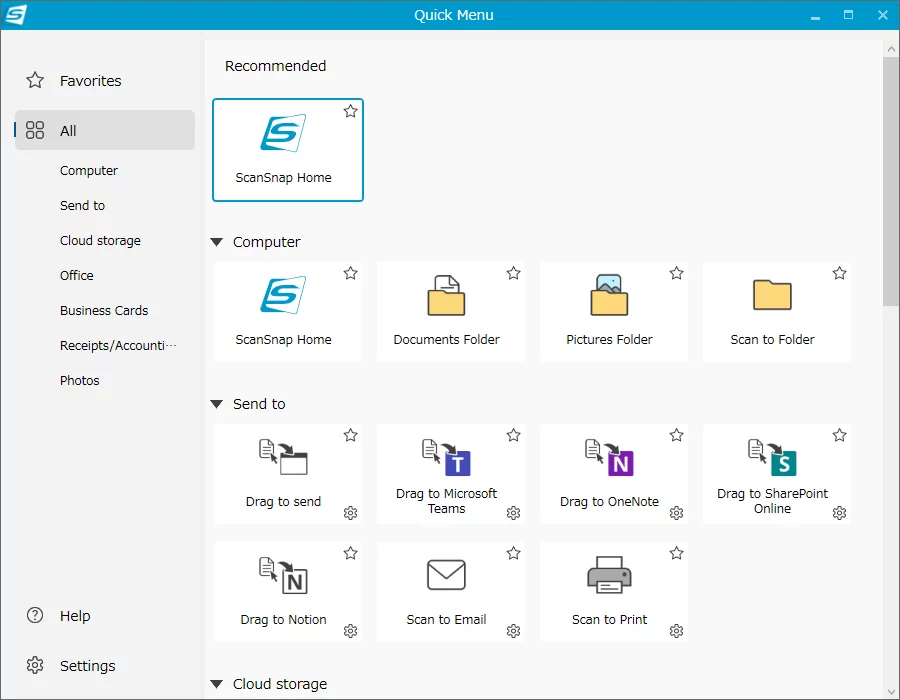Favorite the Scan to Folder tile star
Image resolution: width=900 pixels, height=700 pixels.
click(x=839, y=273)
